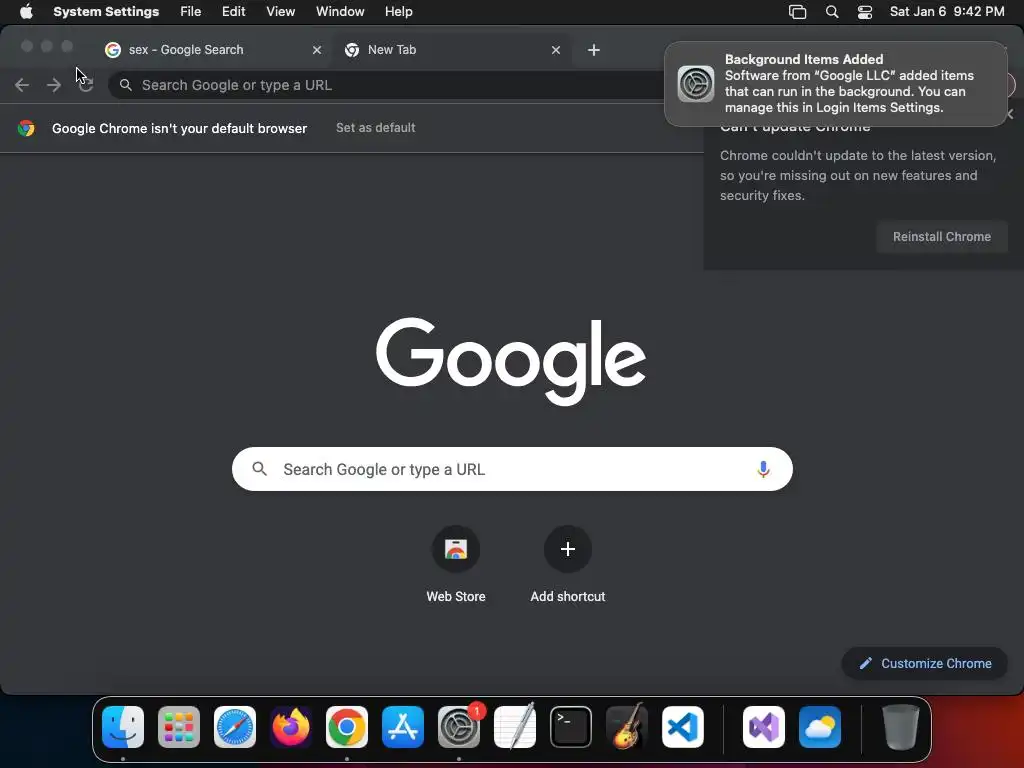Open Control Center in menu bar

pyautogui.click(x=865, y=12)
